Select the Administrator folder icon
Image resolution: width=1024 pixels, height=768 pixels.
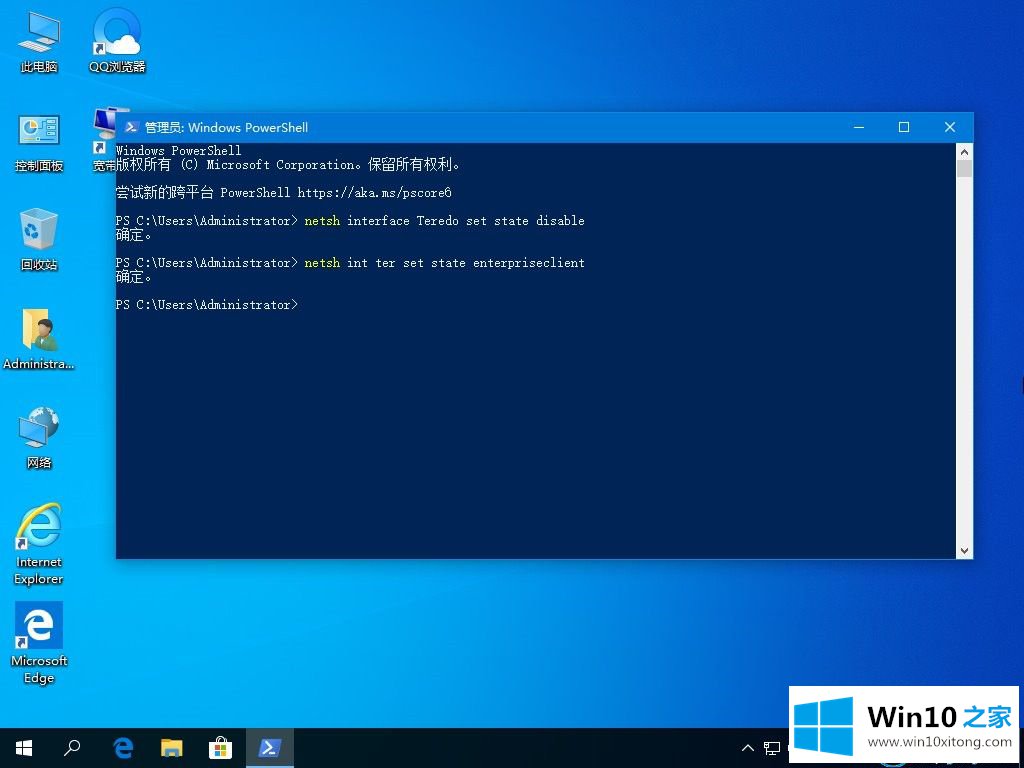pyautogui.click(x=39, y=338)
